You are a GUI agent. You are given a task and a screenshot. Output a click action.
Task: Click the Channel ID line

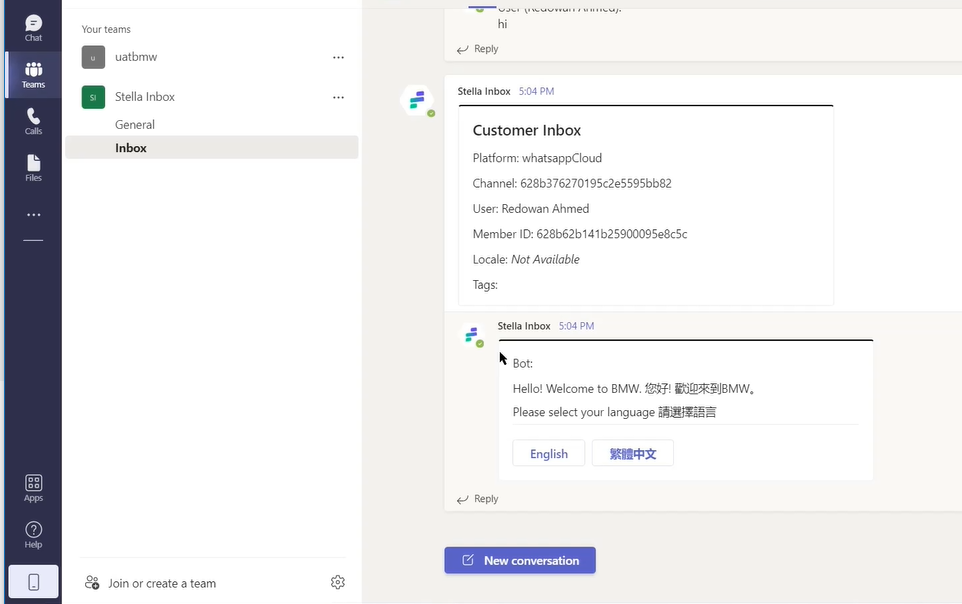(x=572, y=184)
